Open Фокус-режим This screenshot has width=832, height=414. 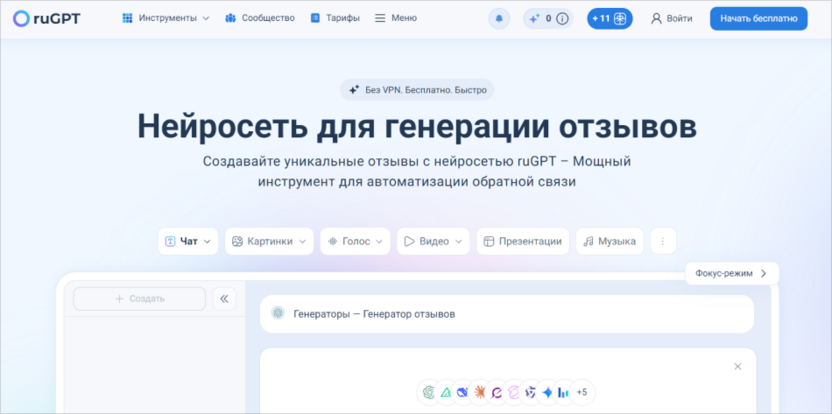(732, 273)
